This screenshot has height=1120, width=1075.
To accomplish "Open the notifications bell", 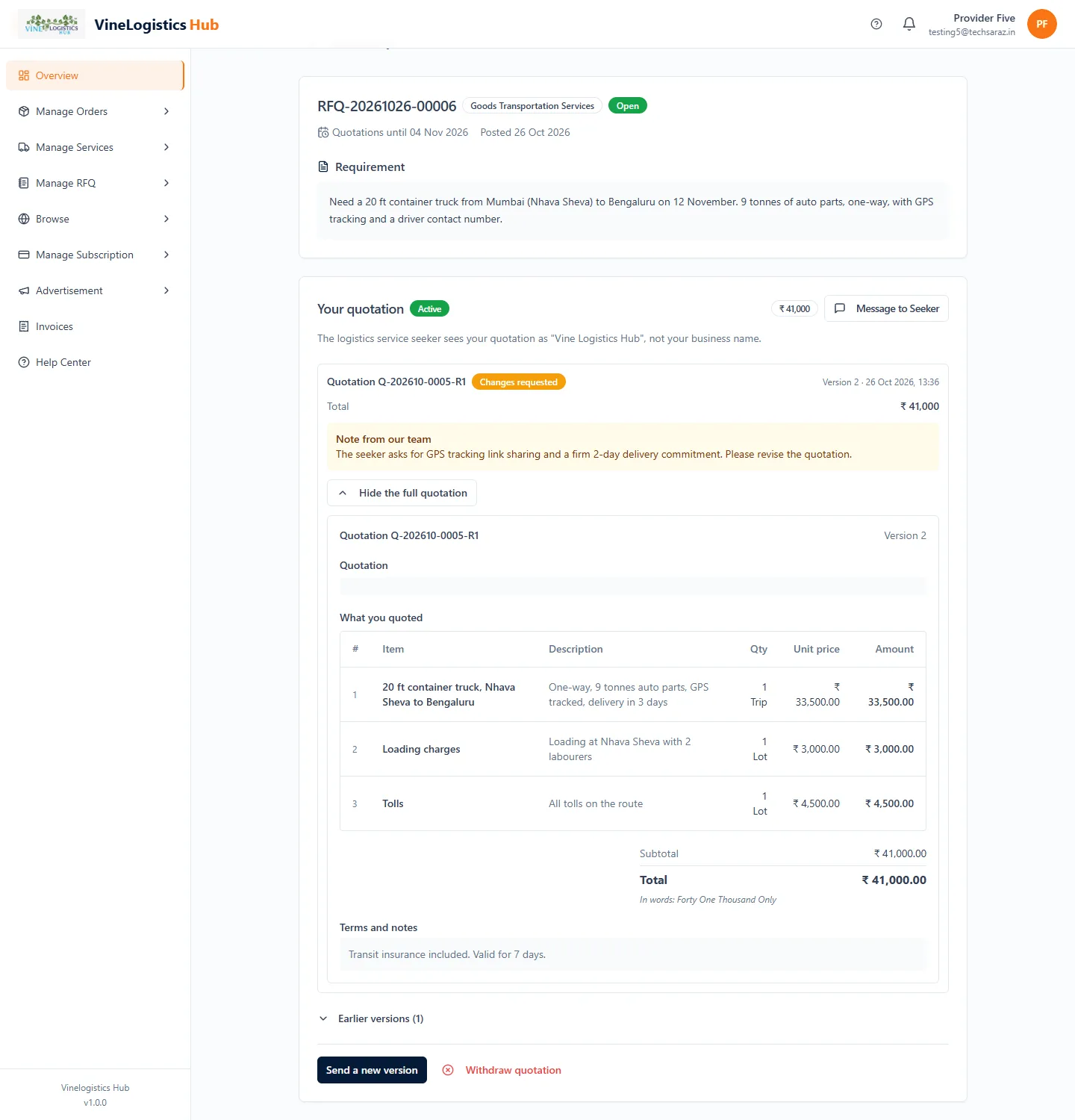I will point(909,24).
